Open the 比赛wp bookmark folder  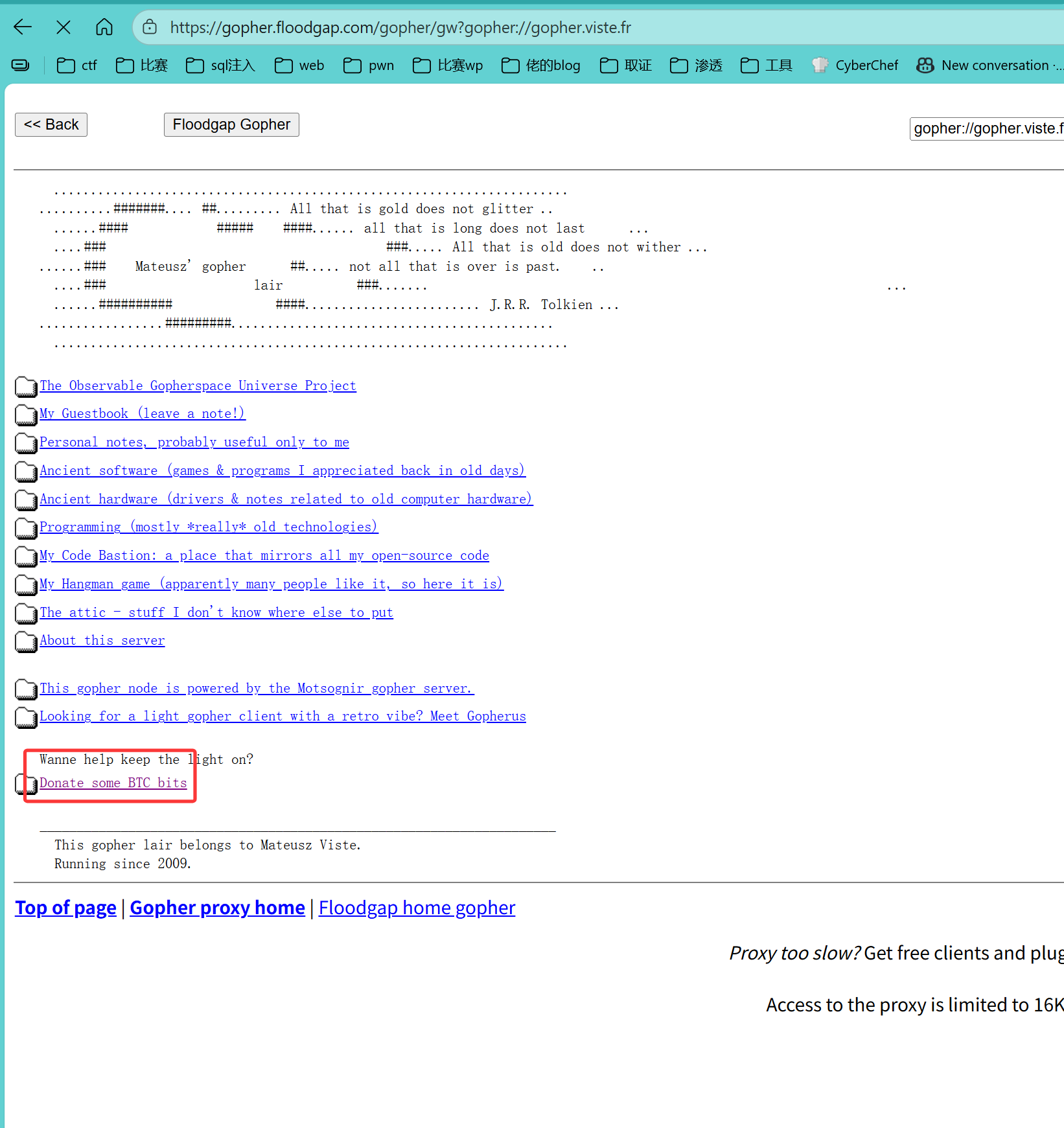point(448,65)
